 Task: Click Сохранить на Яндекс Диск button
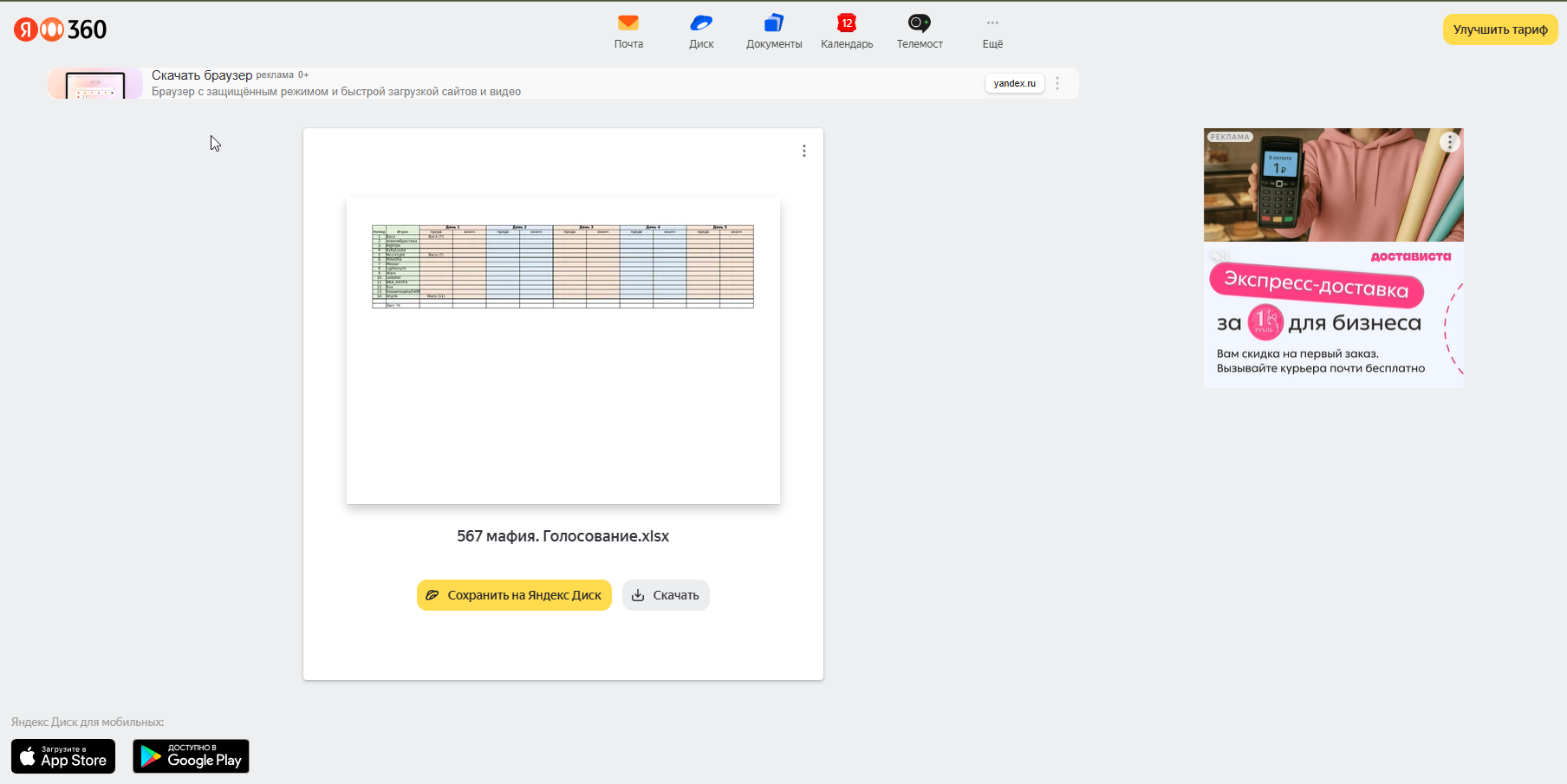point(514,595)
